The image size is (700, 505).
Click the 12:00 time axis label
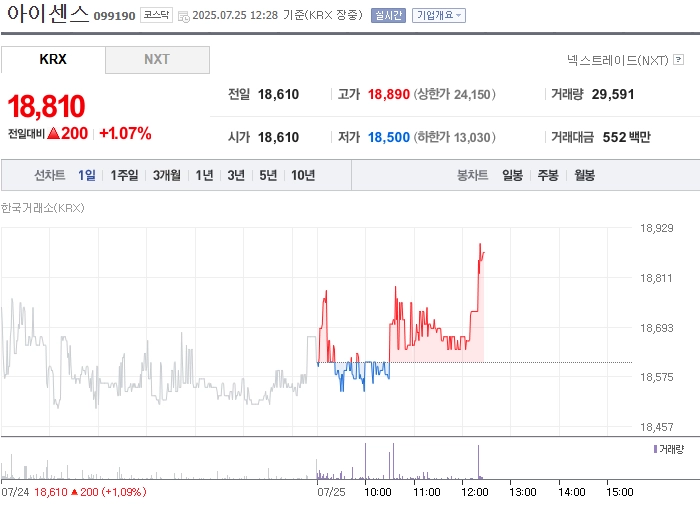475,492
